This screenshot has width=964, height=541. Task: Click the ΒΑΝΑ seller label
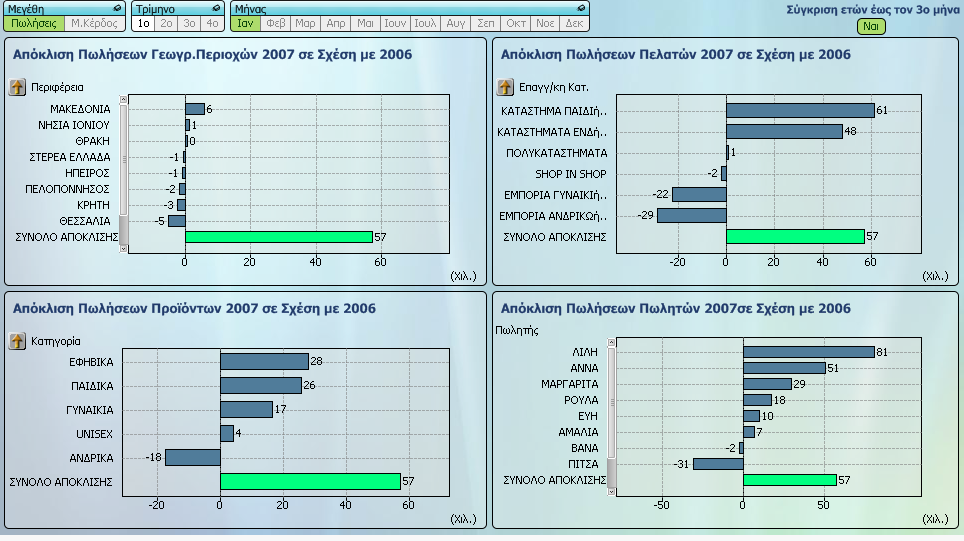tap(585, 448)
